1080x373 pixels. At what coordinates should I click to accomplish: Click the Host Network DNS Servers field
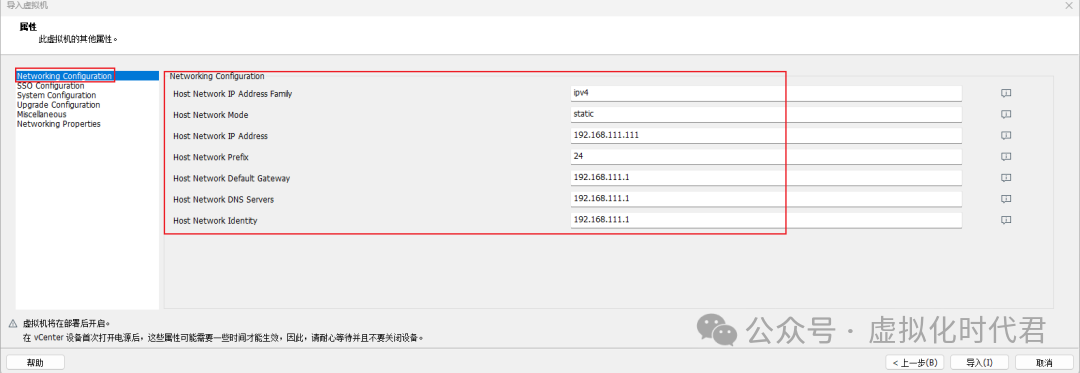(x=765, y=199)
